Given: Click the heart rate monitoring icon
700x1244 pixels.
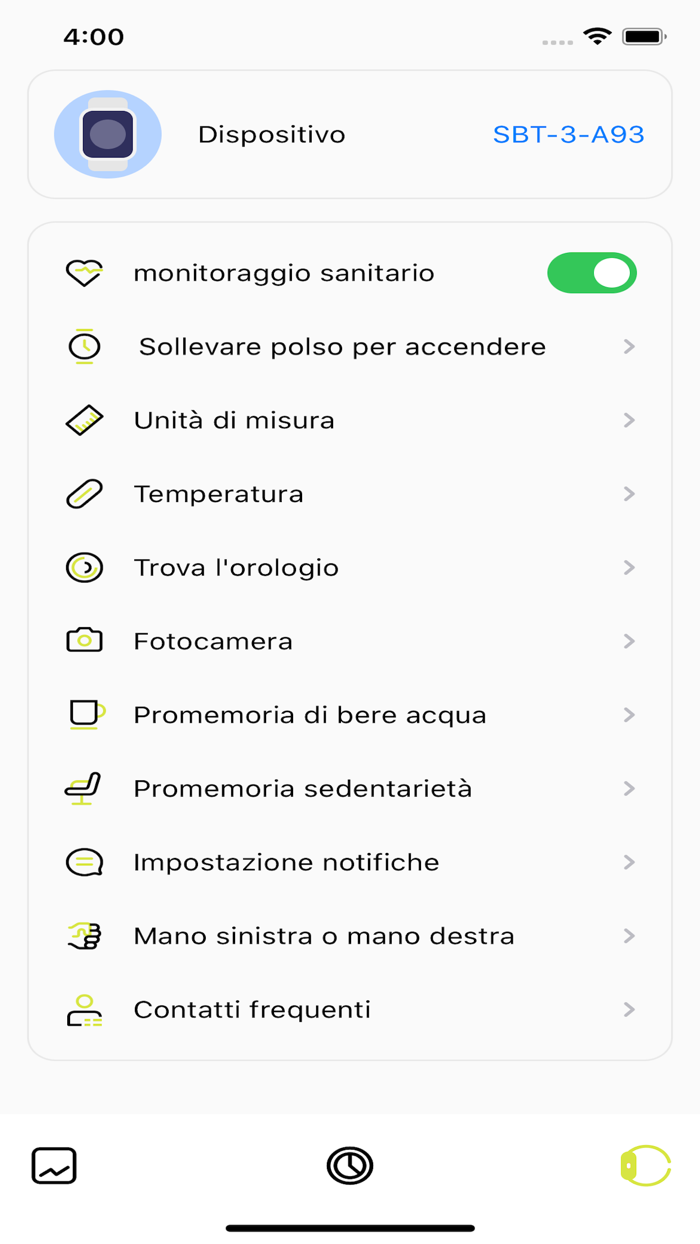Looking at the screenshot, I should pyautogui.click(x=85, y=272).
